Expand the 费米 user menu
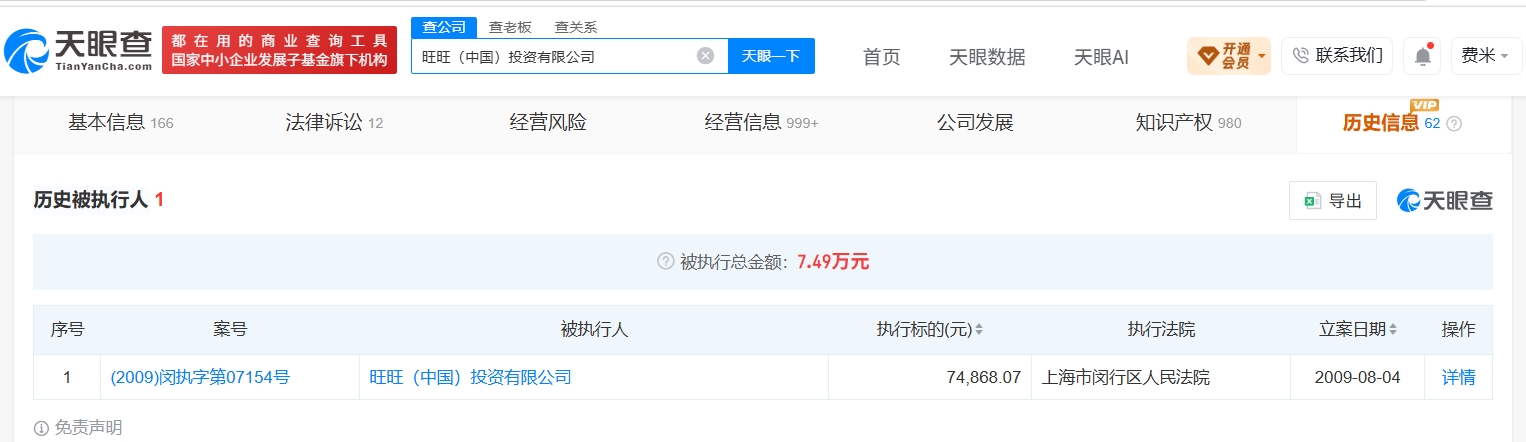 pyautogui.click(x=1485, y=56)
